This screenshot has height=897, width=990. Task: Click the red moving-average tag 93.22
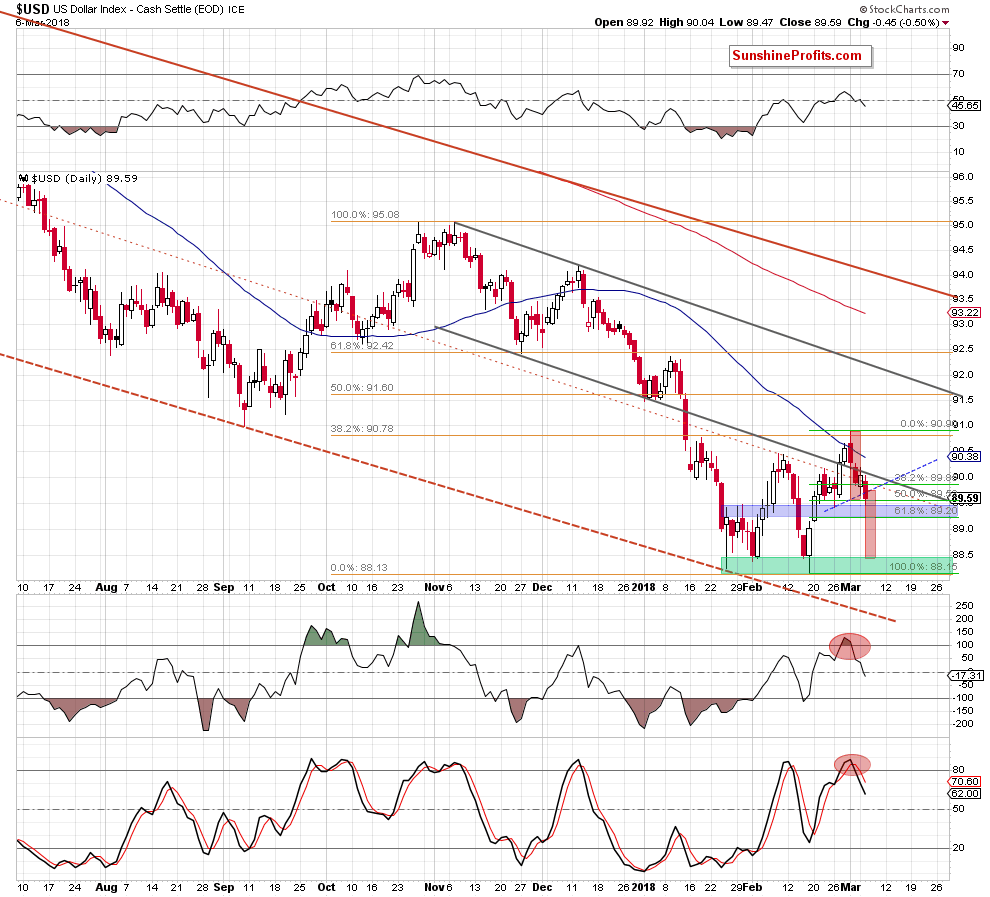[x=965, y=312]
